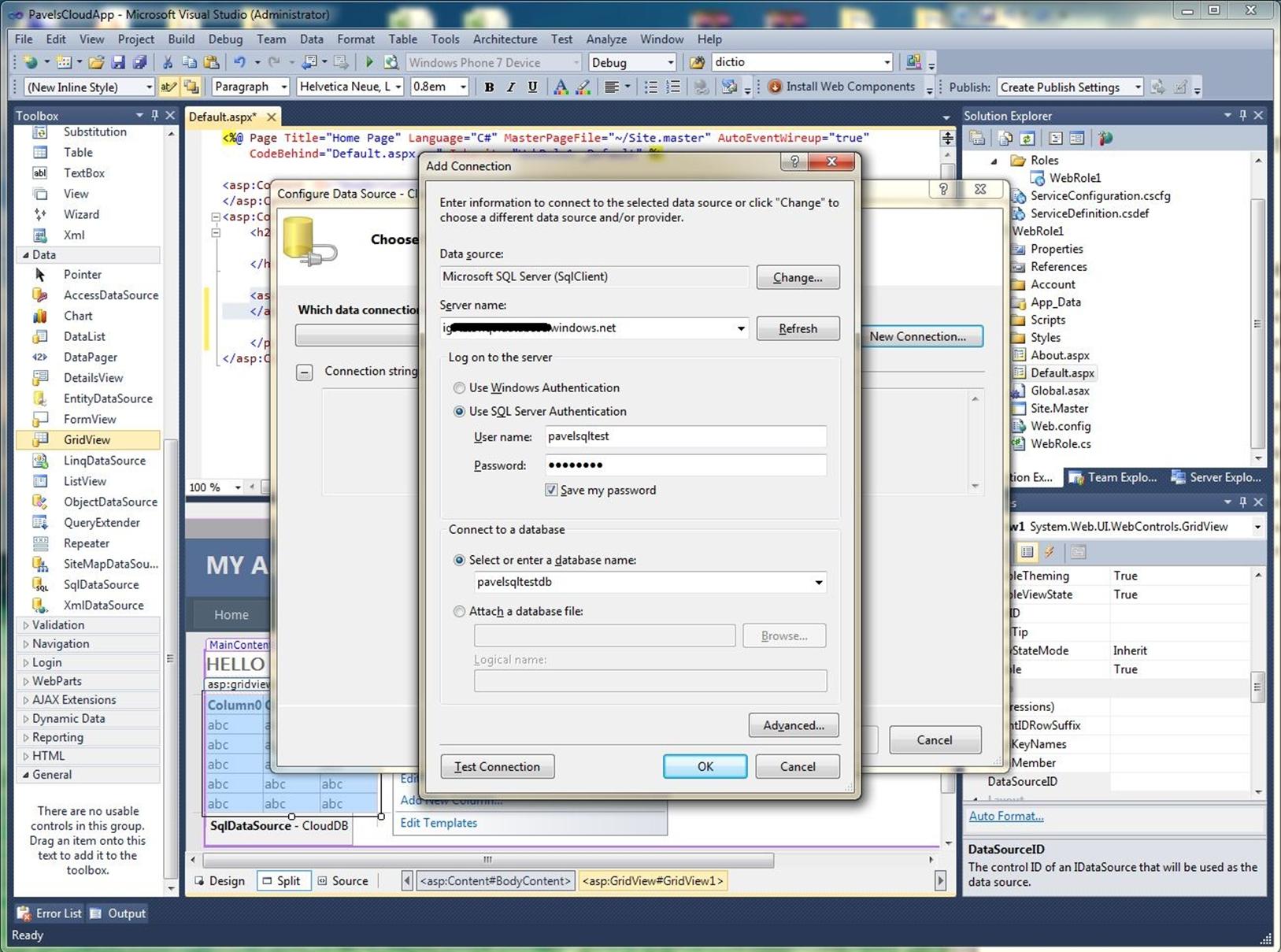Toggle Italic formatting
1281x952 pixels.
coord(510,87)
